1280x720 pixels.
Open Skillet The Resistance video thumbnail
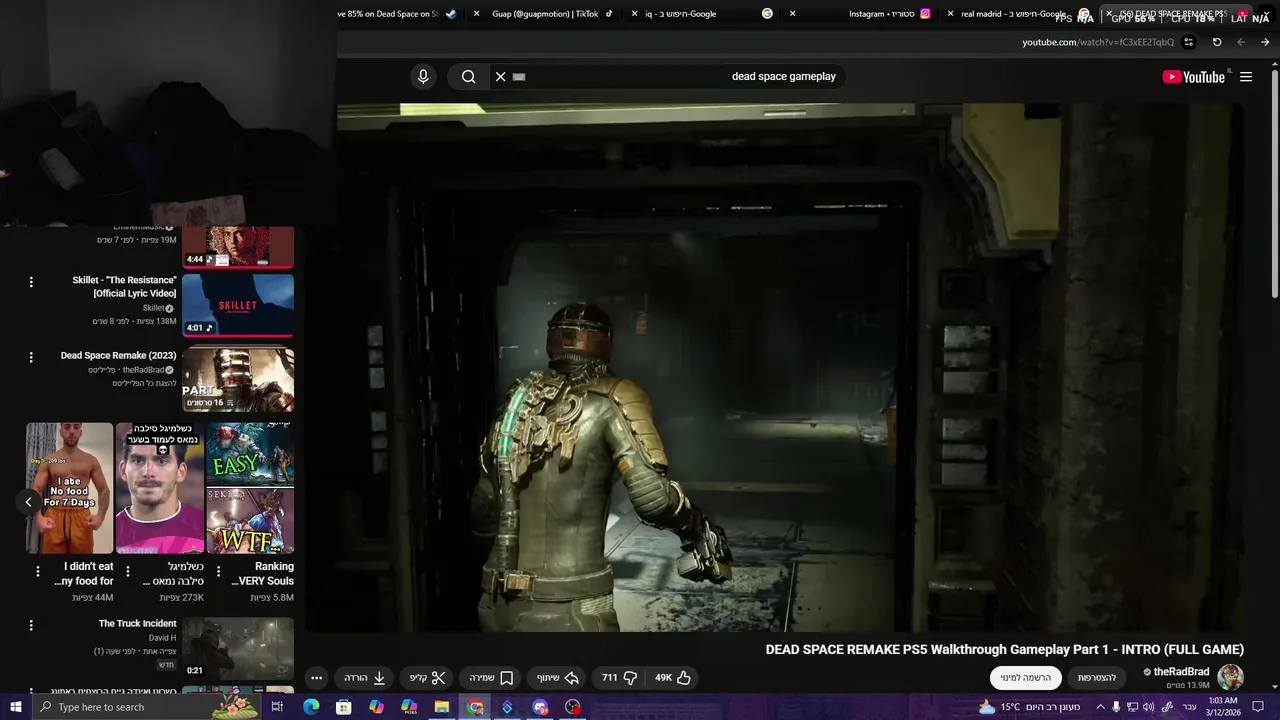coord(238,305)
